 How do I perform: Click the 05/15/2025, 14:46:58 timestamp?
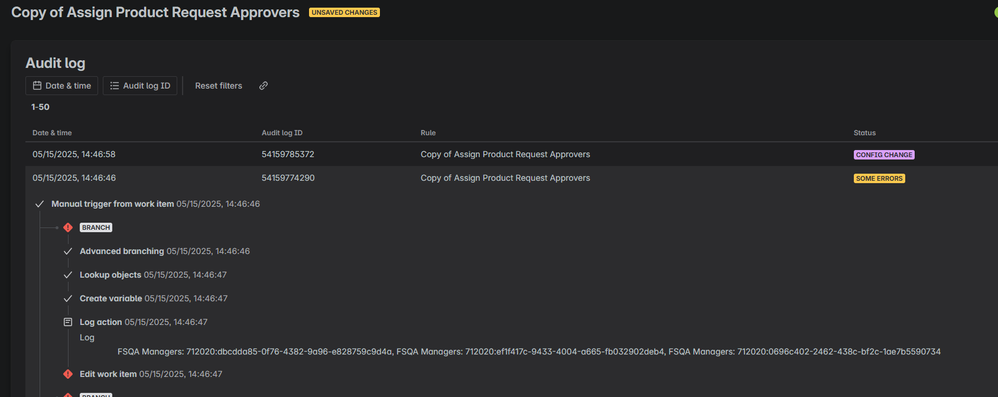tap(74, 155)
